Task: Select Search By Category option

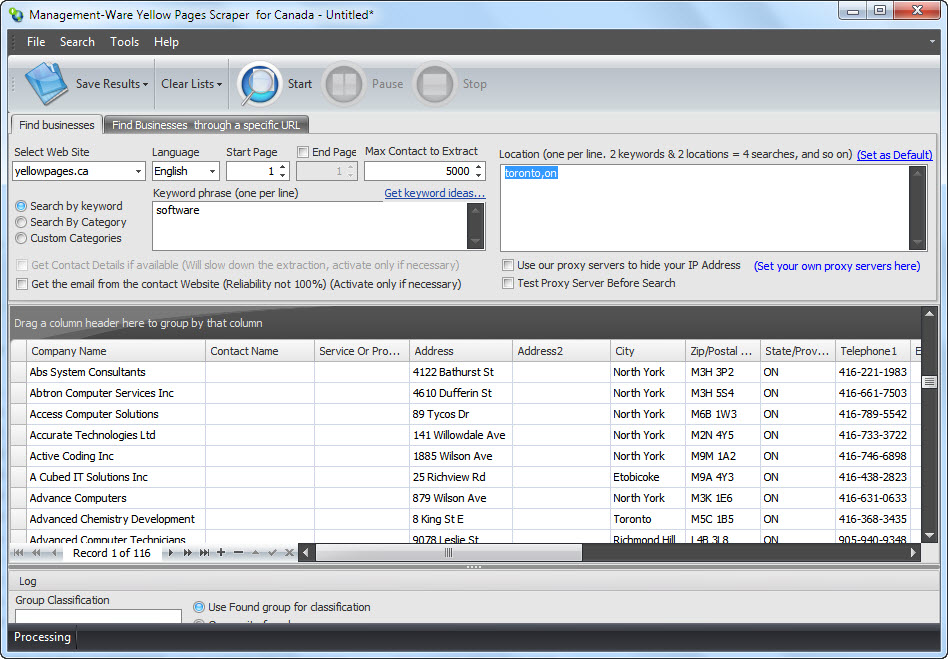Action: 21,222
